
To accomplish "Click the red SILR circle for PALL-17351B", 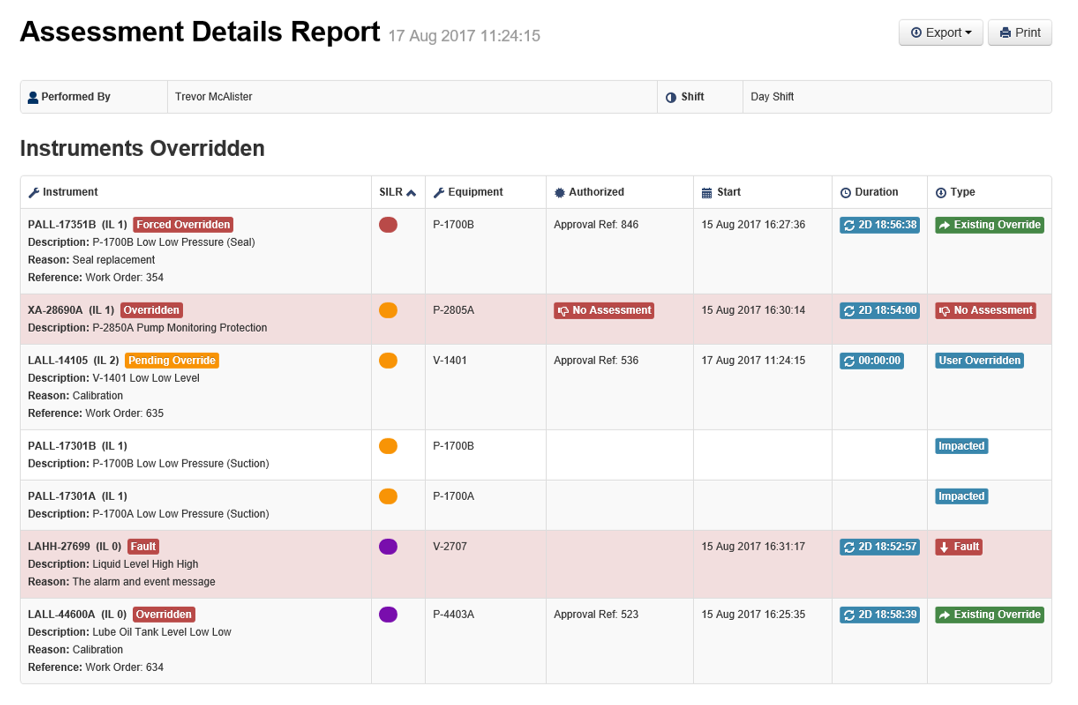I will pyautogui.click(x=388, y=225).
